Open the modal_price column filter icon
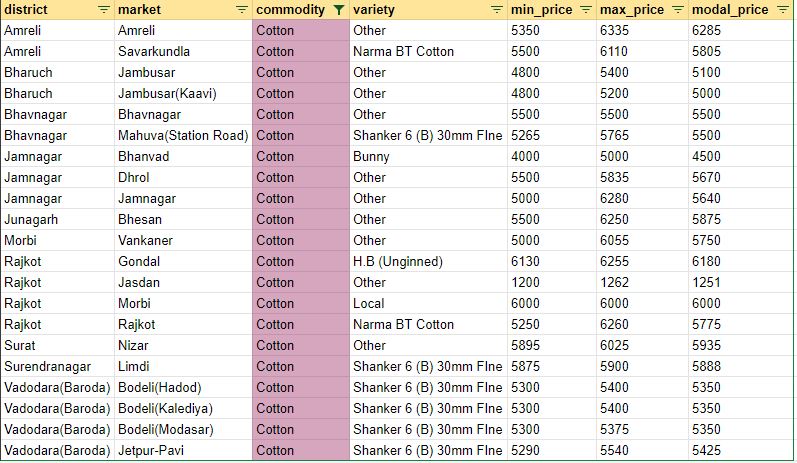Viewport: 797px width, 463px height. tap(783, 10)
